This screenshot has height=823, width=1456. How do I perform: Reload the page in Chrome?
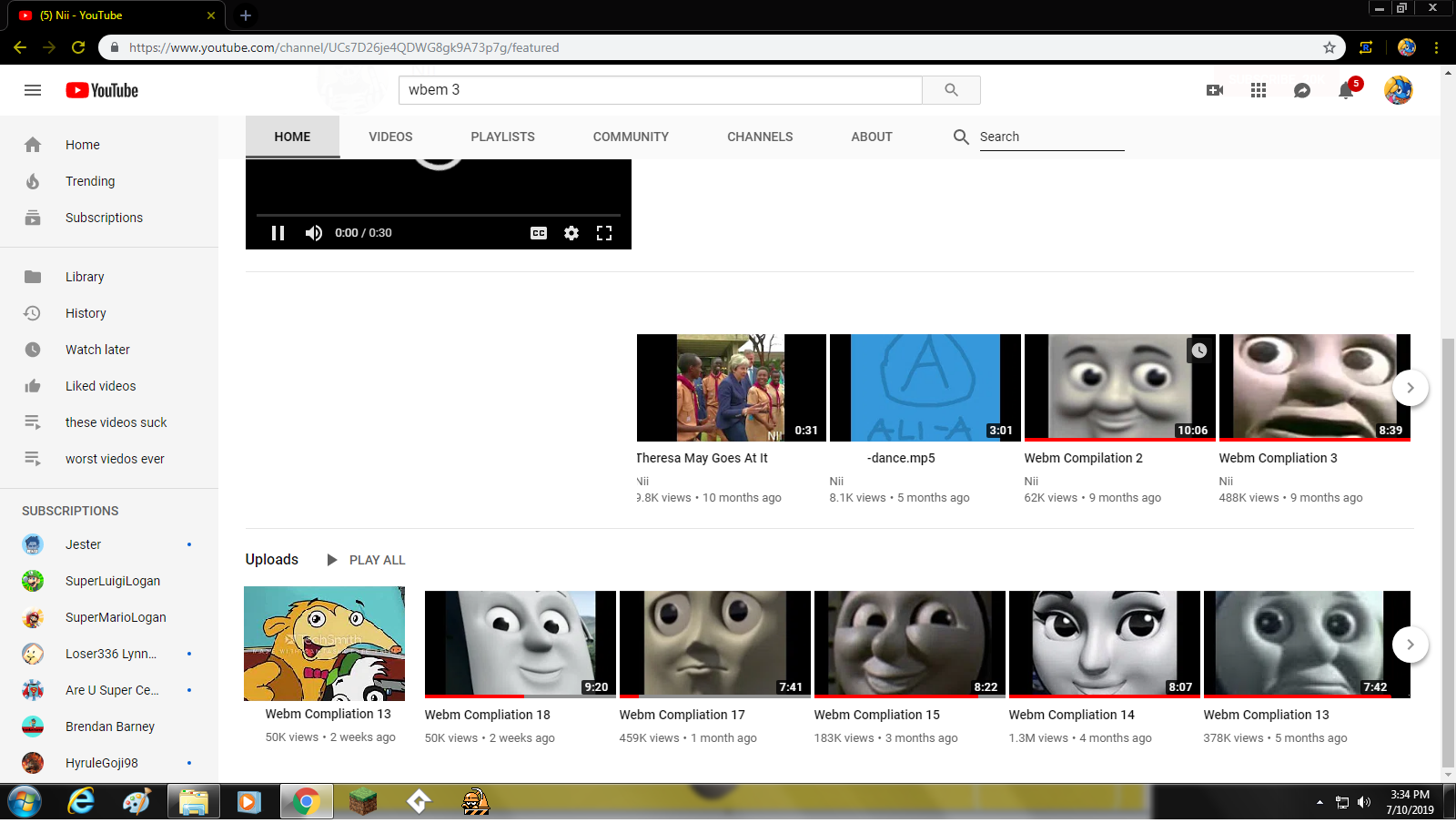[x=78, y=47]
